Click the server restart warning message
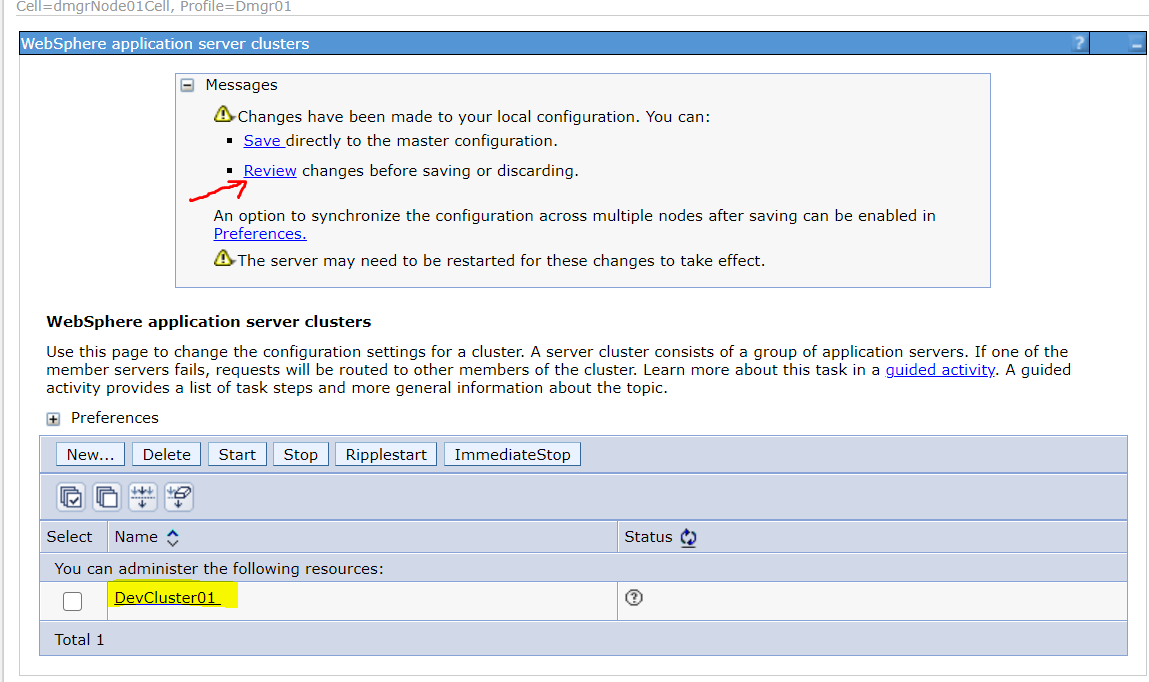The height and width of the screenshot is (682, 1149). click(500, 261)
